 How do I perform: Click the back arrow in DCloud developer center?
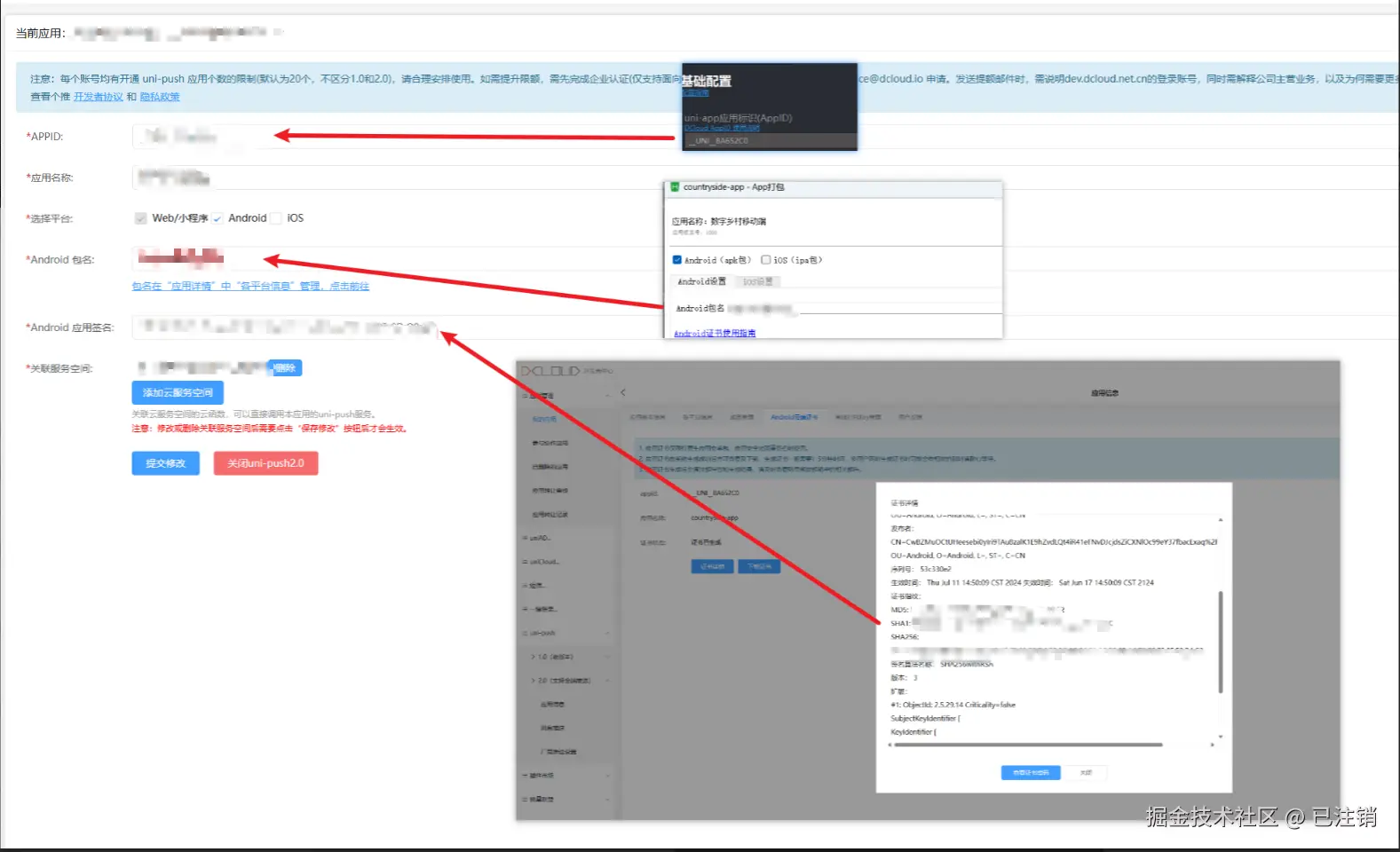click(x=623, y=392)
